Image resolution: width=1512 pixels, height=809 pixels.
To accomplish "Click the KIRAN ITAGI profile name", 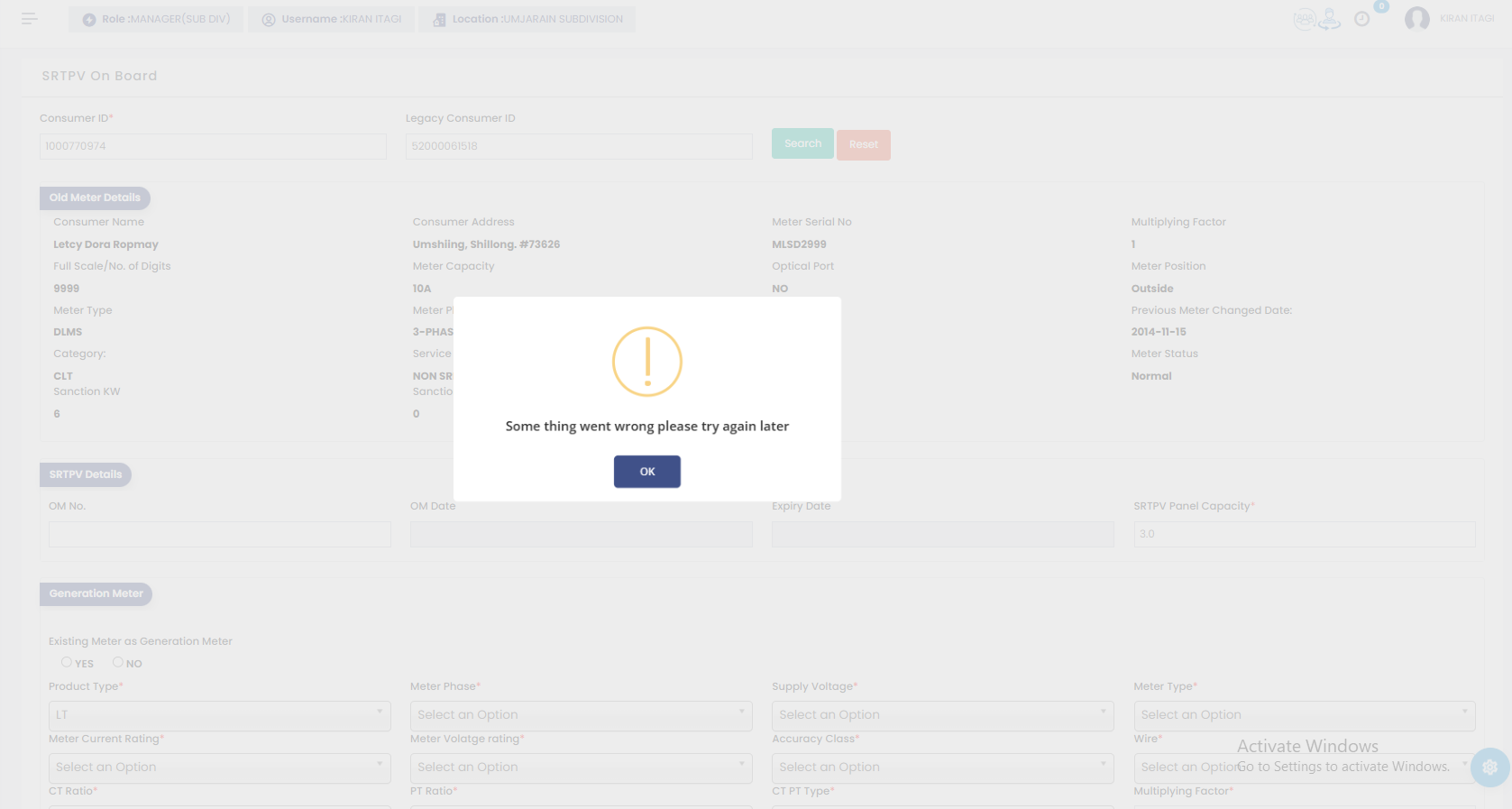I will click(1467, 19).
